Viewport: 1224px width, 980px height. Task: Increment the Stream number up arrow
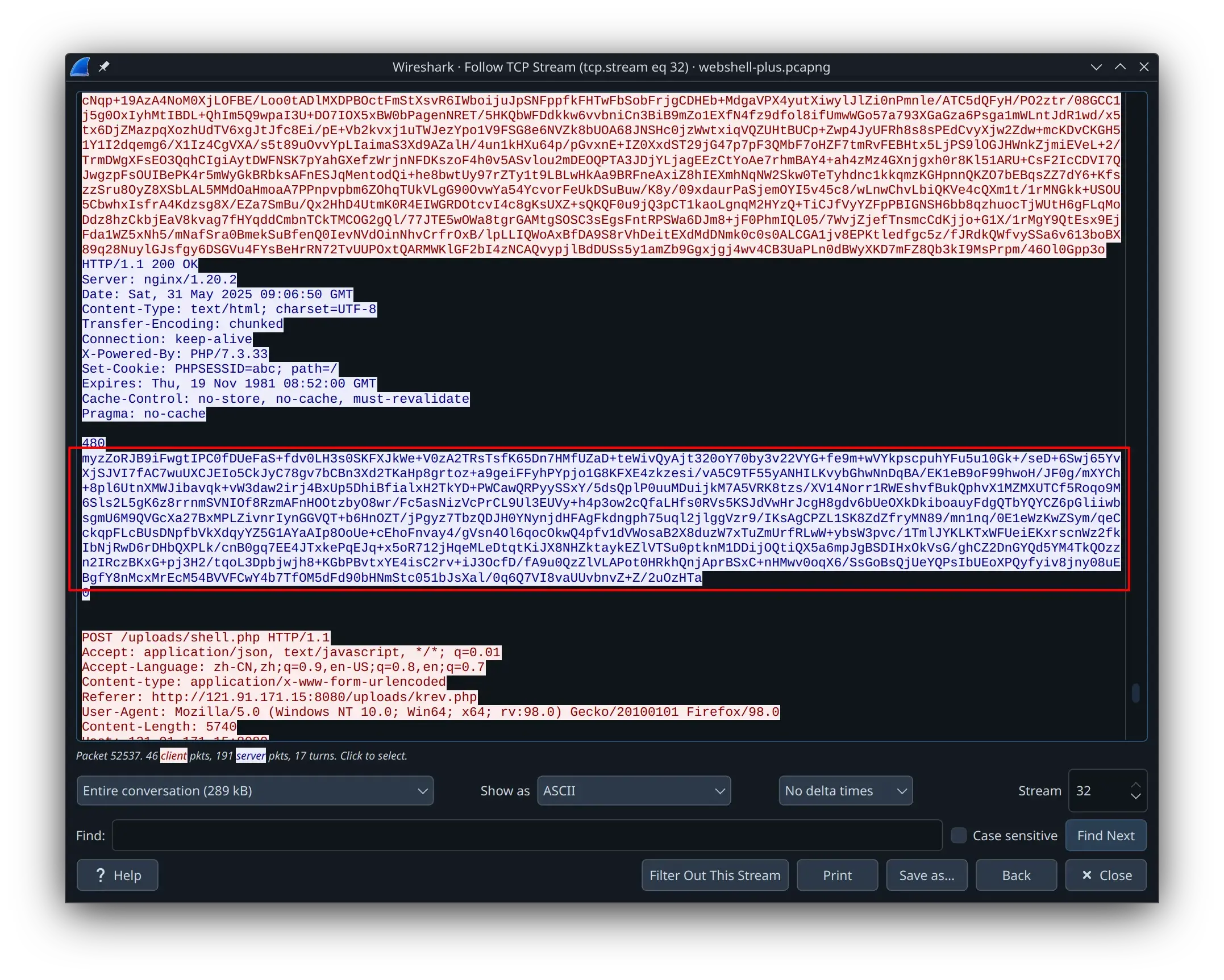(x=1135, y=785)
